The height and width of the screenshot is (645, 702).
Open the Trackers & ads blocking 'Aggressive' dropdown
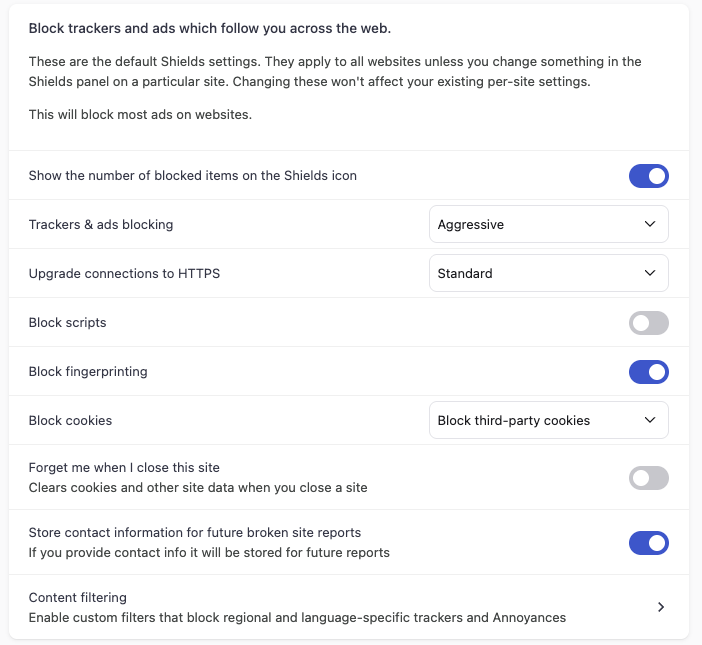coord(548,225)
